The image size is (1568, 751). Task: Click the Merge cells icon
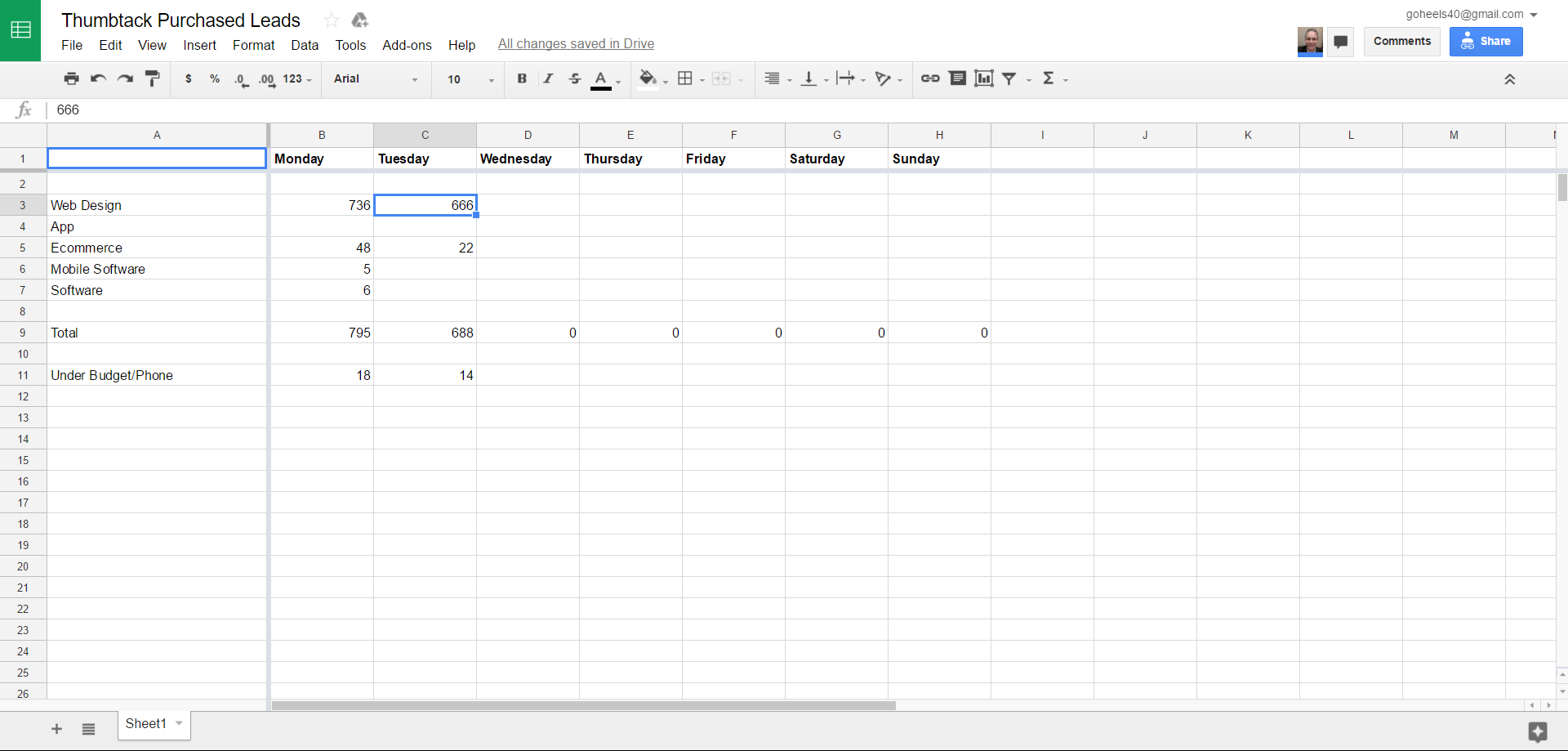tap(721, 78)
